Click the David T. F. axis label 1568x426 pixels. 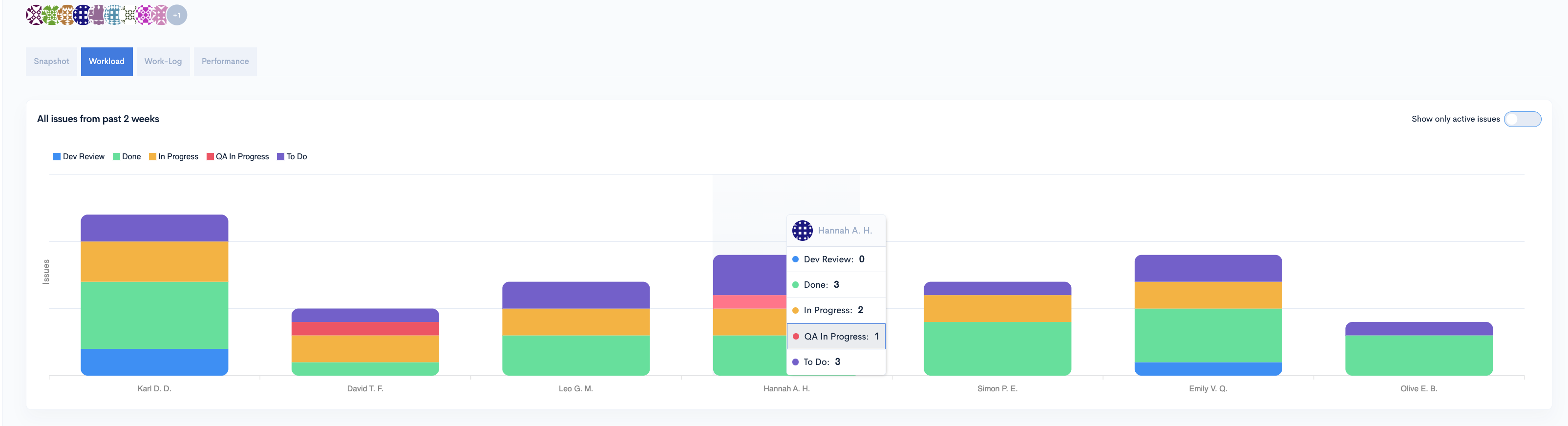[x=365, y=388]
